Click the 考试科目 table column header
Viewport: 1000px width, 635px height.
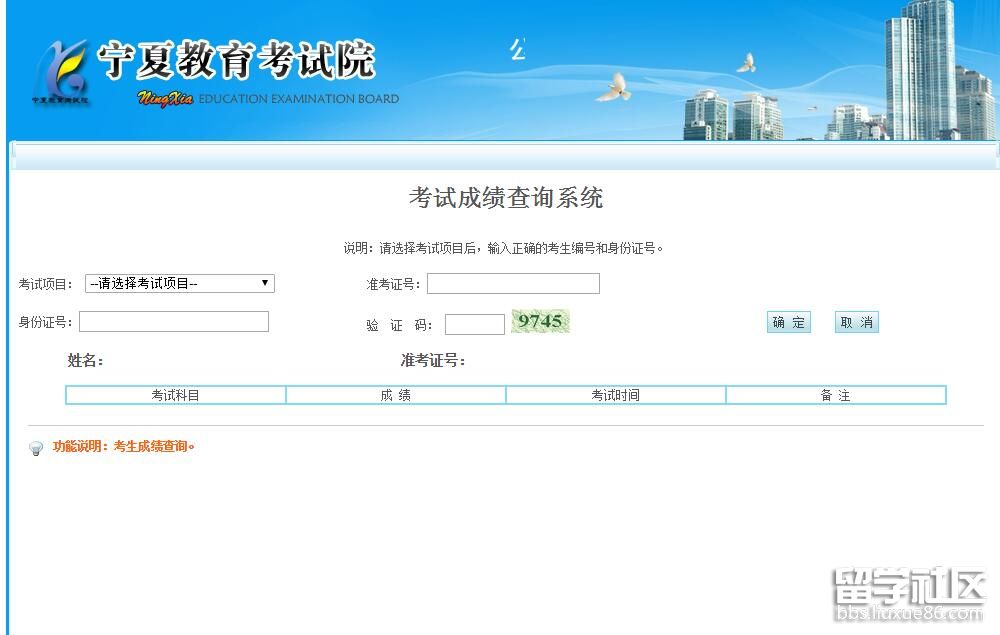click(176, 396)
